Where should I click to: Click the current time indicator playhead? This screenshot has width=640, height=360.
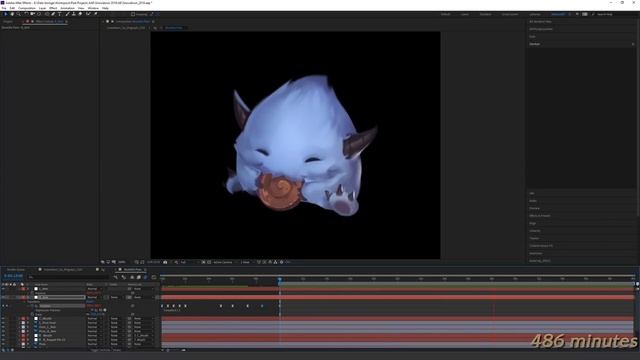(x=280, y=280)
